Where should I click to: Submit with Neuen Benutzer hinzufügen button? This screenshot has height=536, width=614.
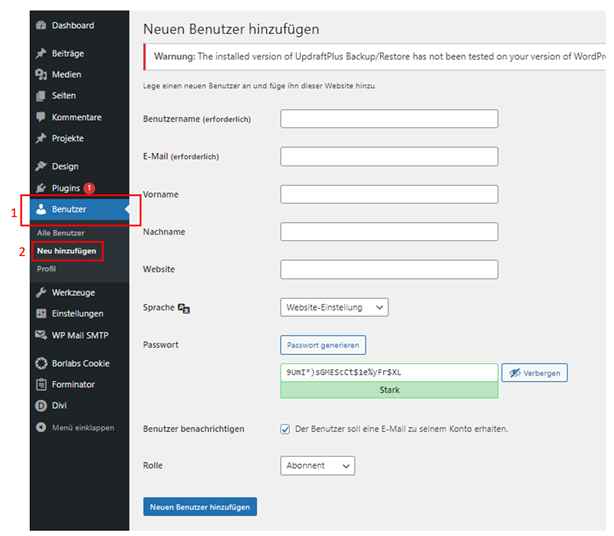200,507
